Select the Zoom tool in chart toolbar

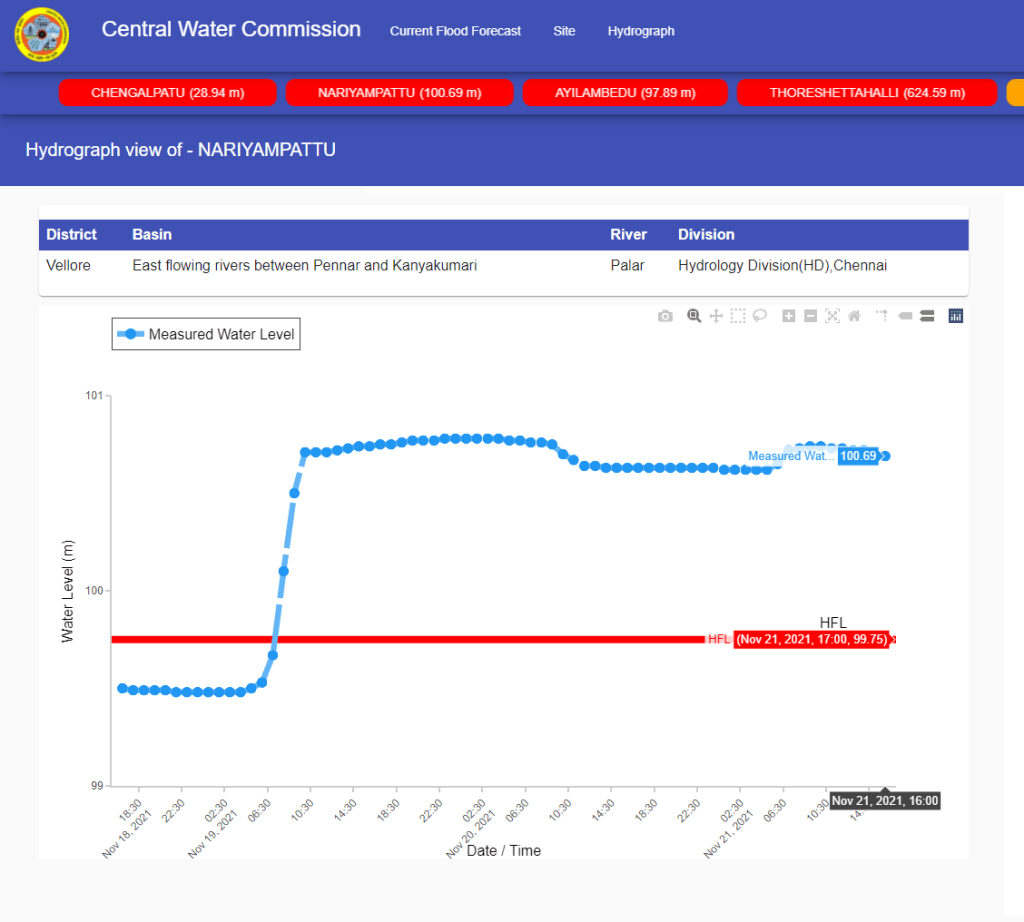pyautogui.click(x=694, y=316)
